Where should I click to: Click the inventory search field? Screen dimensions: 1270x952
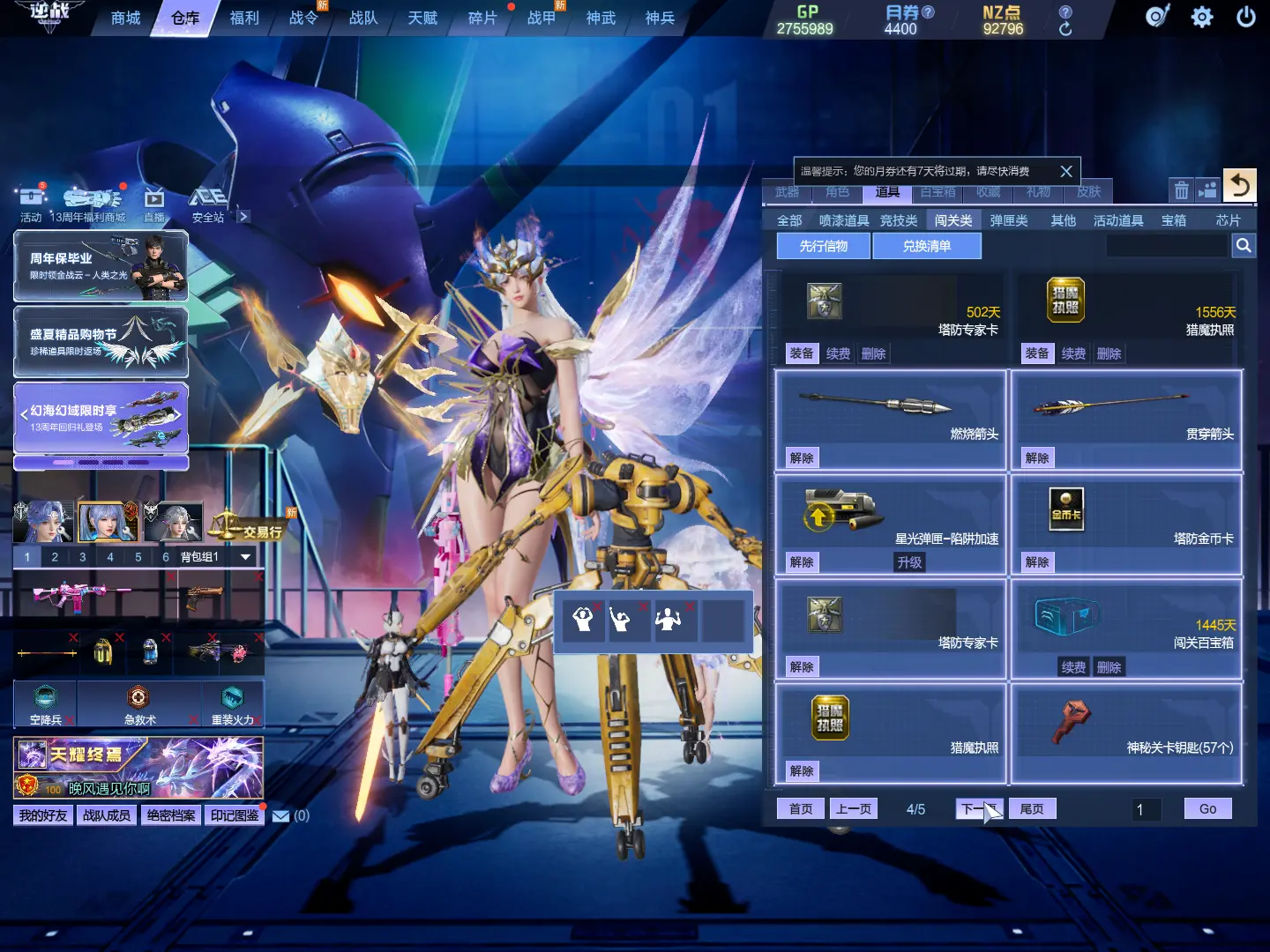pos(1168,246)
